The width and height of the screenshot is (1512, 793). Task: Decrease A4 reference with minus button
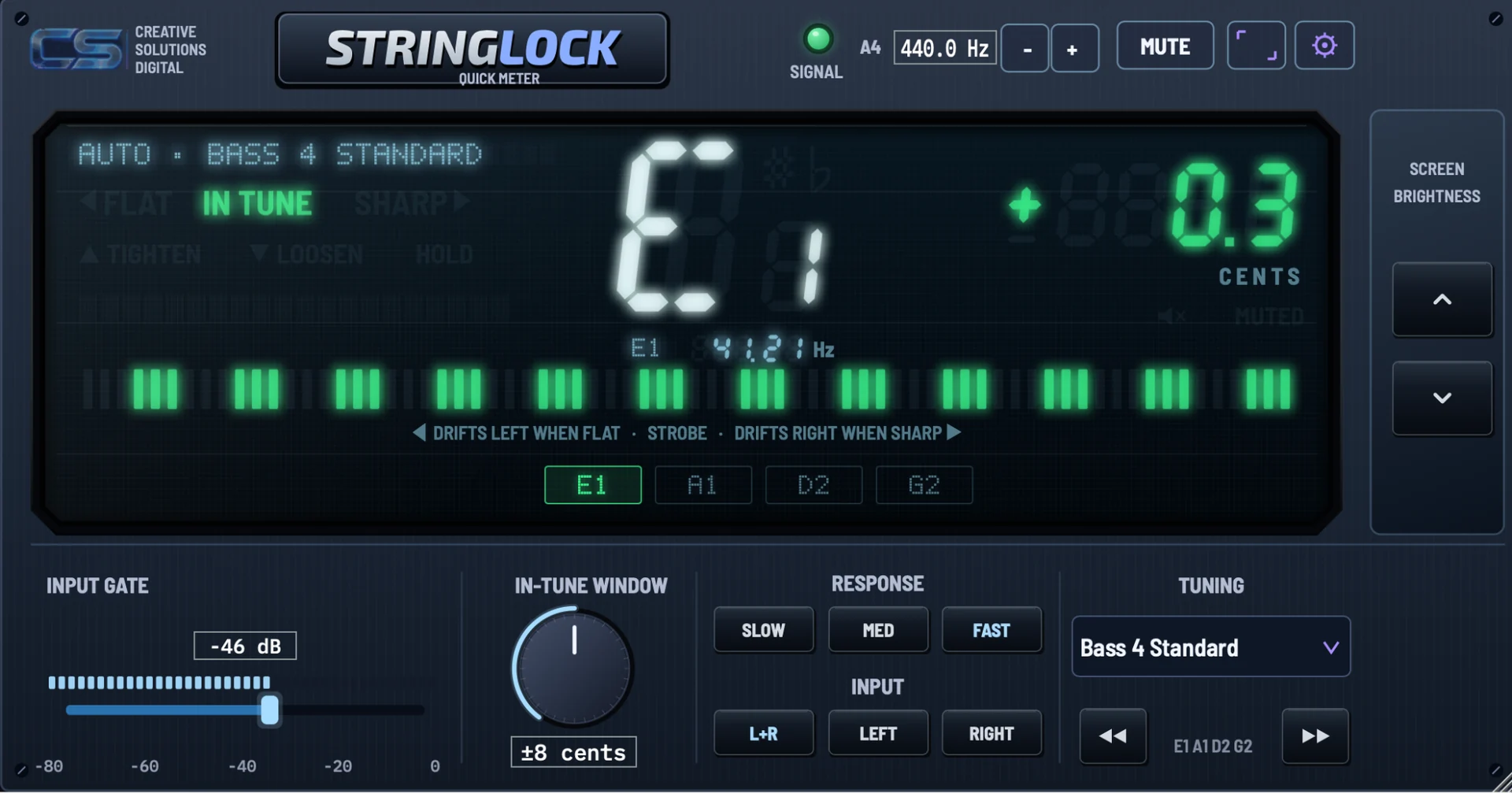point(1025,49)
